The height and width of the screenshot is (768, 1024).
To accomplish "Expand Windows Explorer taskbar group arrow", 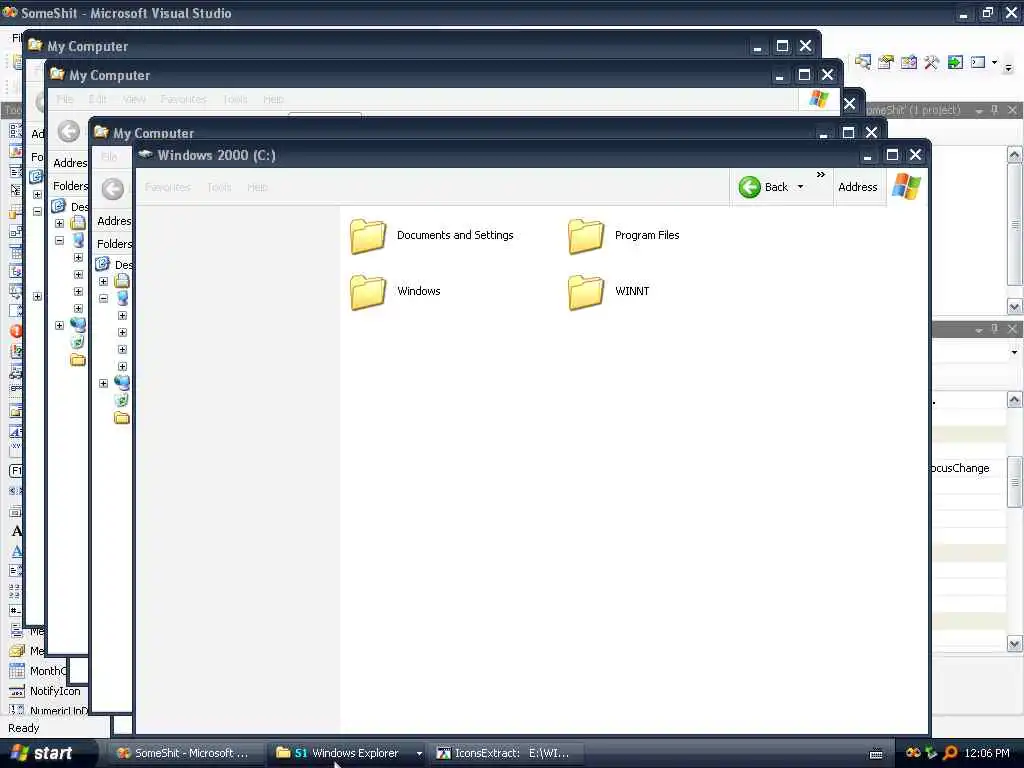I will coord(419,754).
